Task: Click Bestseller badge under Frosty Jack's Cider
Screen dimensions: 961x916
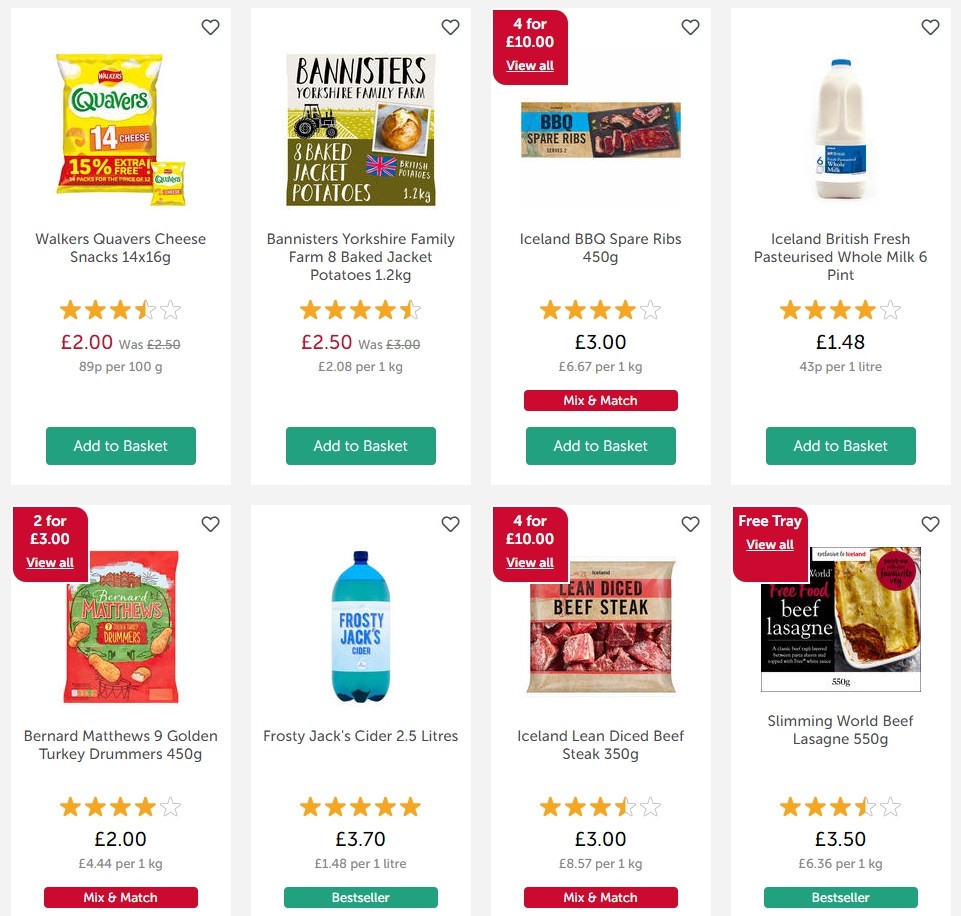Action: 360,897
